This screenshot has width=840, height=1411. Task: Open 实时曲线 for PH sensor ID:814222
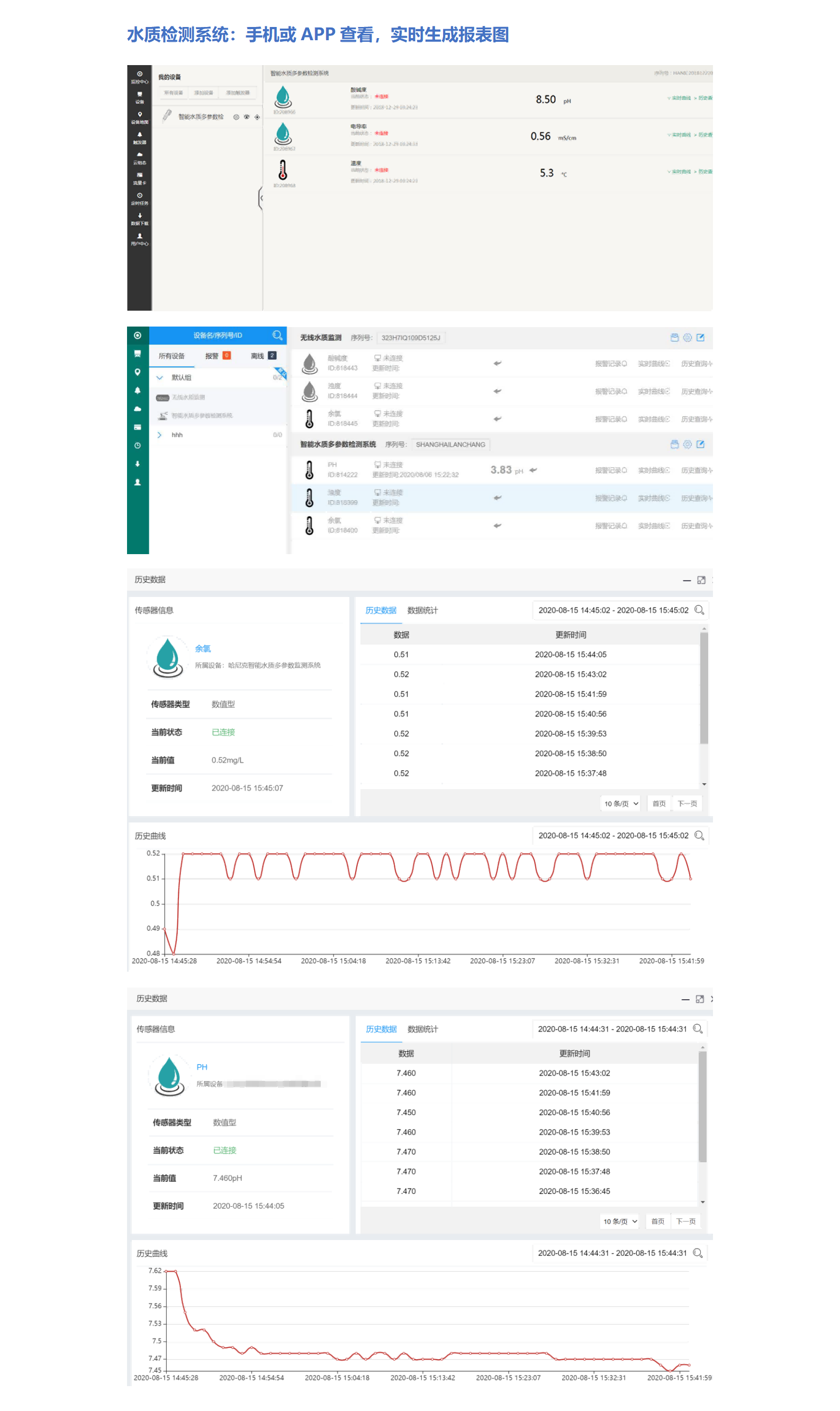point(654,471)
